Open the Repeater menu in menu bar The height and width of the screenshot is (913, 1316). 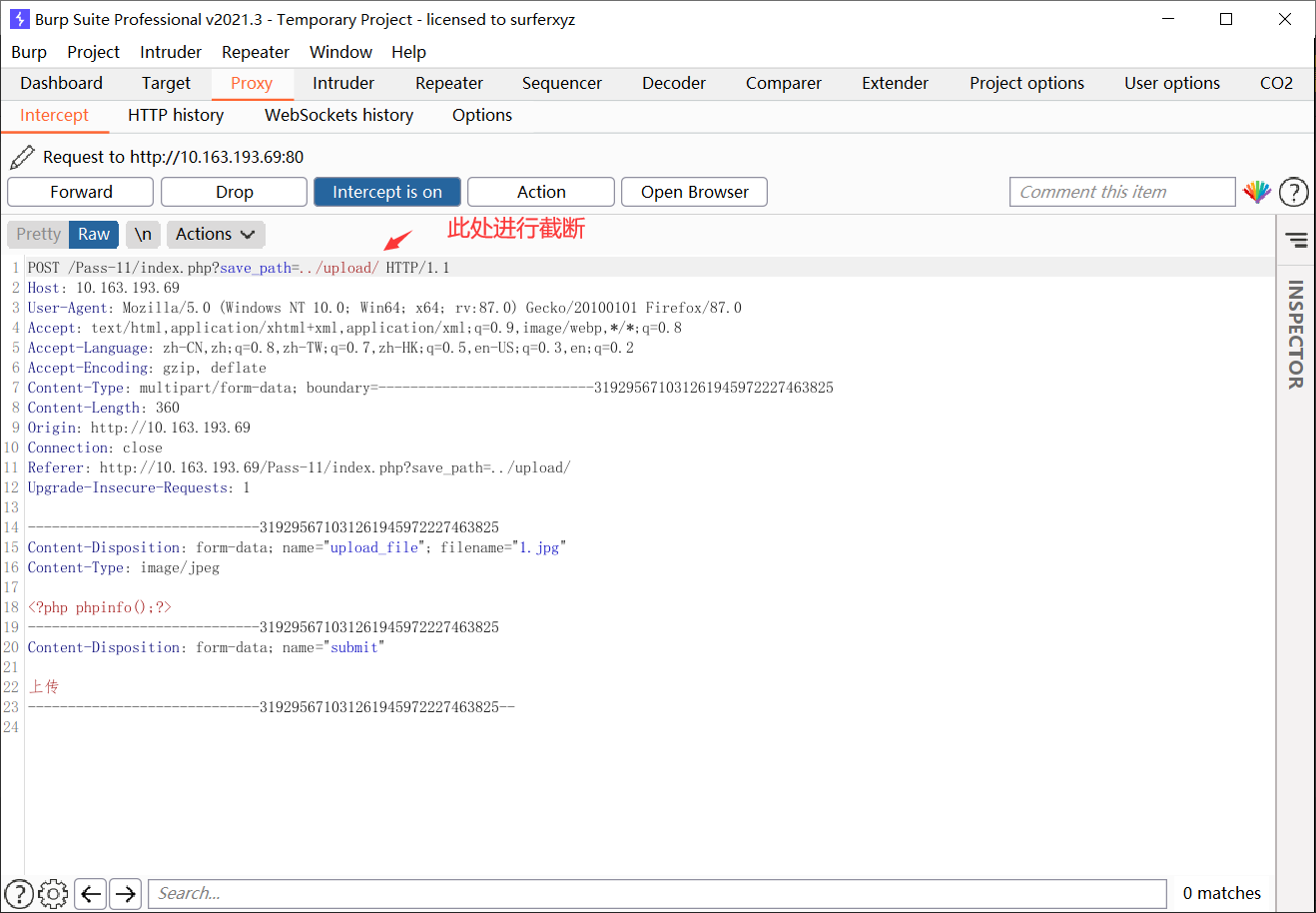coord(256,52)
